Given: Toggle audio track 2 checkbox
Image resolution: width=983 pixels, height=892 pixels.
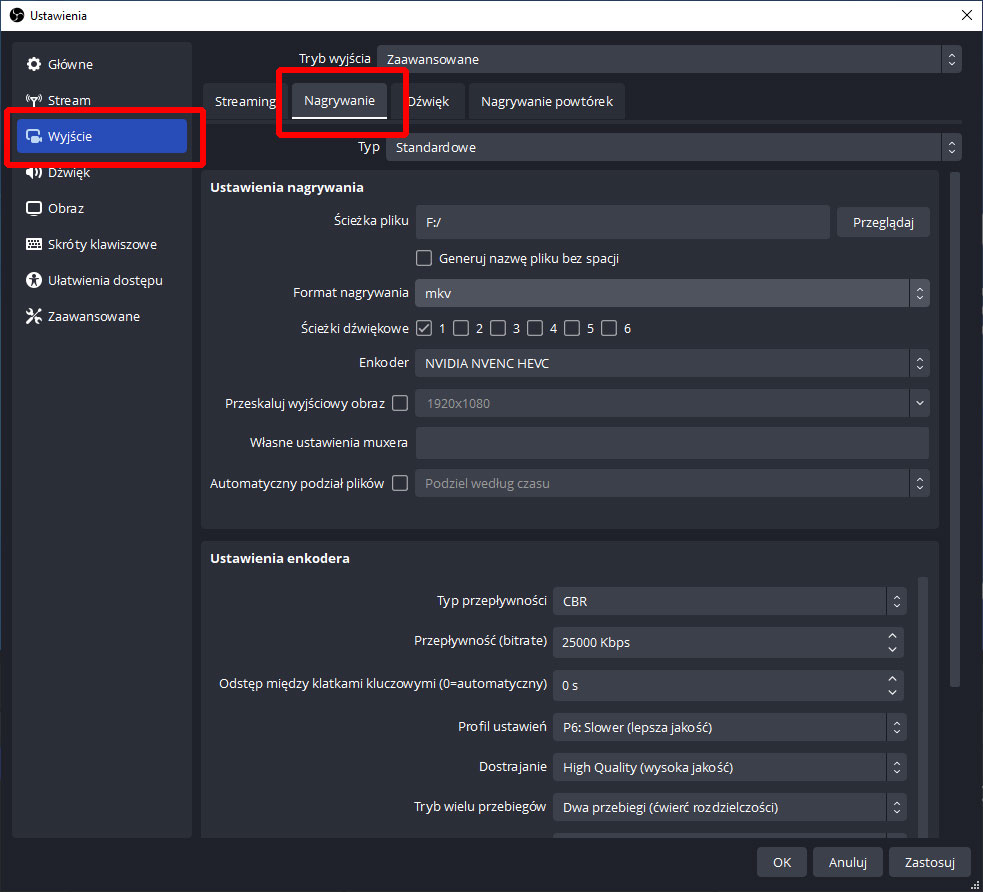Looking at the screenshot, I should 461,328.
